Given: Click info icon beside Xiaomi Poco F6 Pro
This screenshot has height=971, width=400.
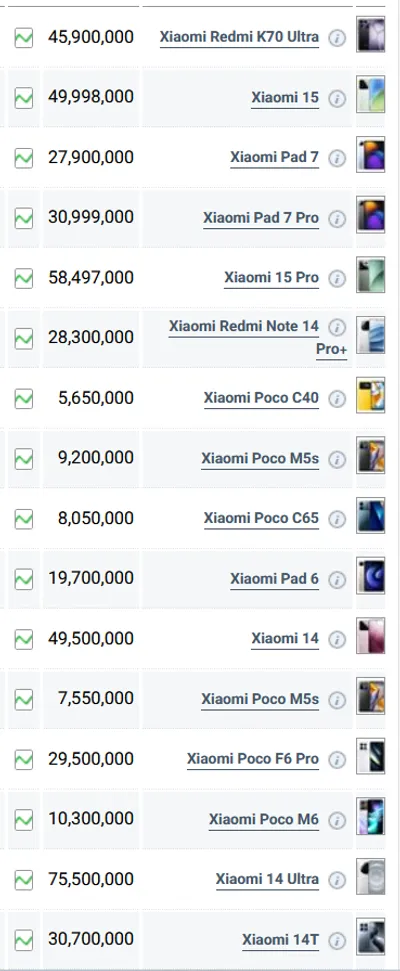Looking at the screenshot, I should point(337,760).
